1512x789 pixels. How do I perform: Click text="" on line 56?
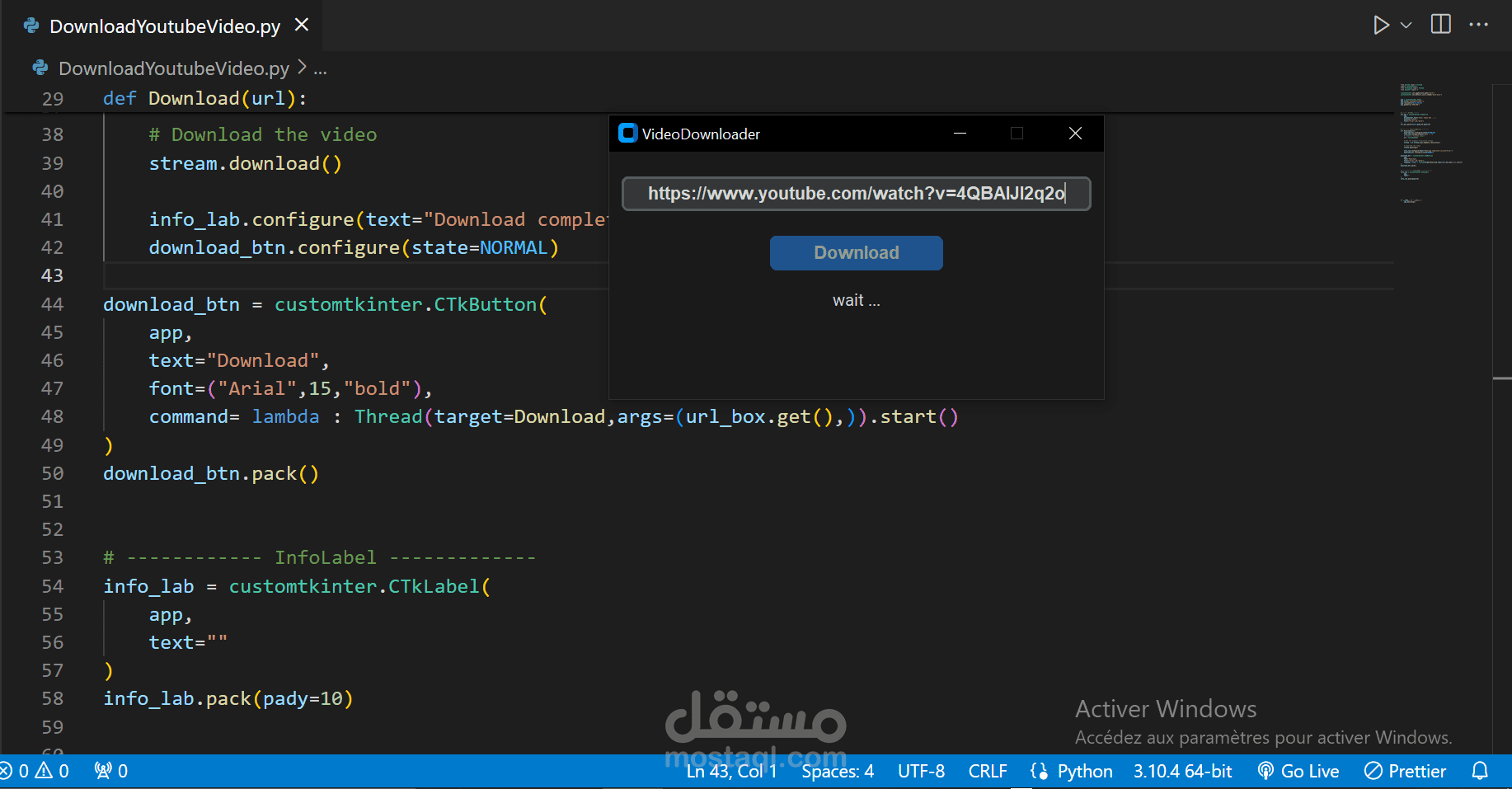pos(188,642)
